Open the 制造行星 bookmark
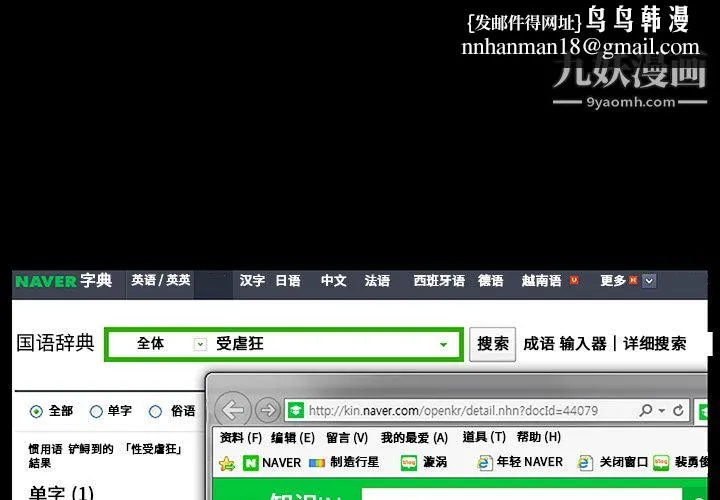This screenshot has width=720, height=500. pyautogui.click(x=344, y=462)
